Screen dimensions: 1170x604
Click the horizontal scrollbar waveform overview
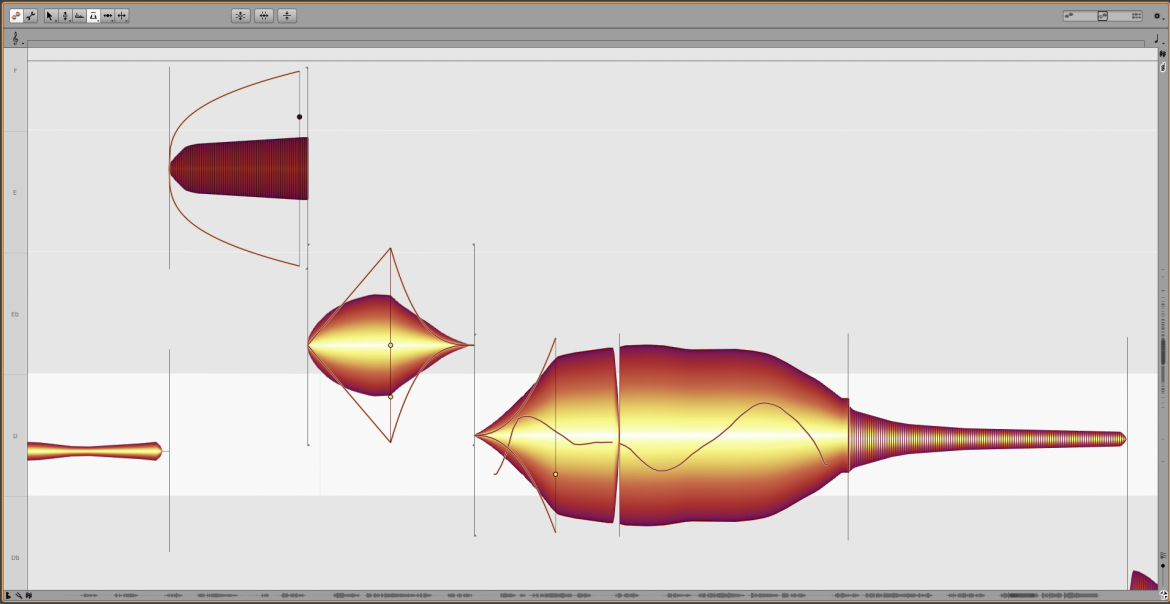pos(593,596)
